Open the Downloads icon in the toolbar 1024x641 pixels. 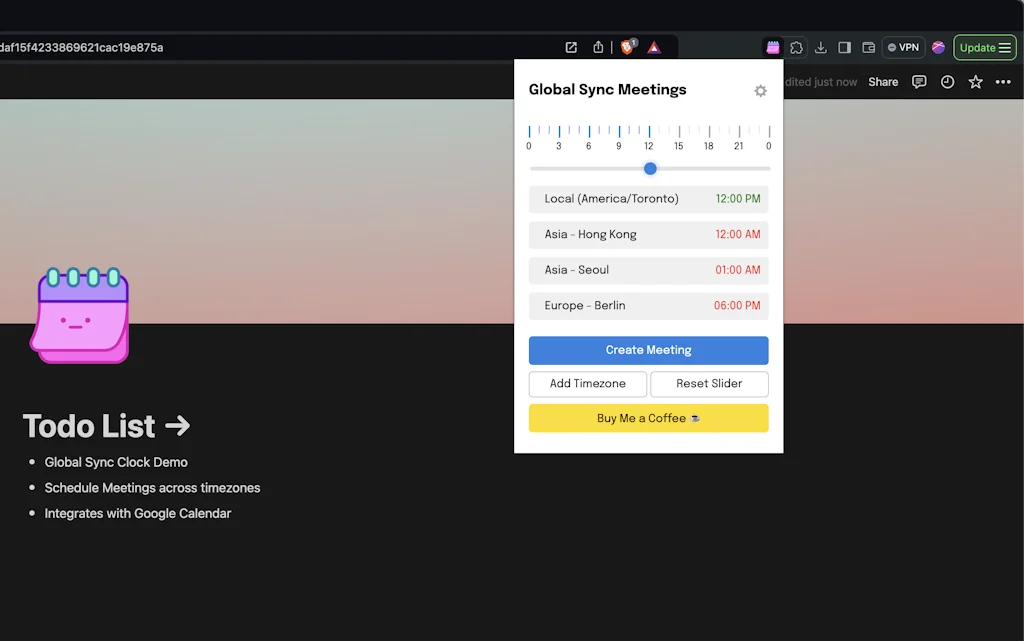(x=820, y=47)
